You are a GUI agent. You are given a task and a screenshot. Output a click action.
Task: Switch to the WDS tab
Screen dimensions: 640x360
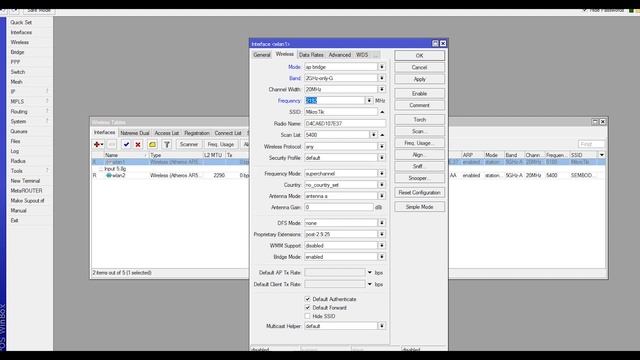(362, 55)
